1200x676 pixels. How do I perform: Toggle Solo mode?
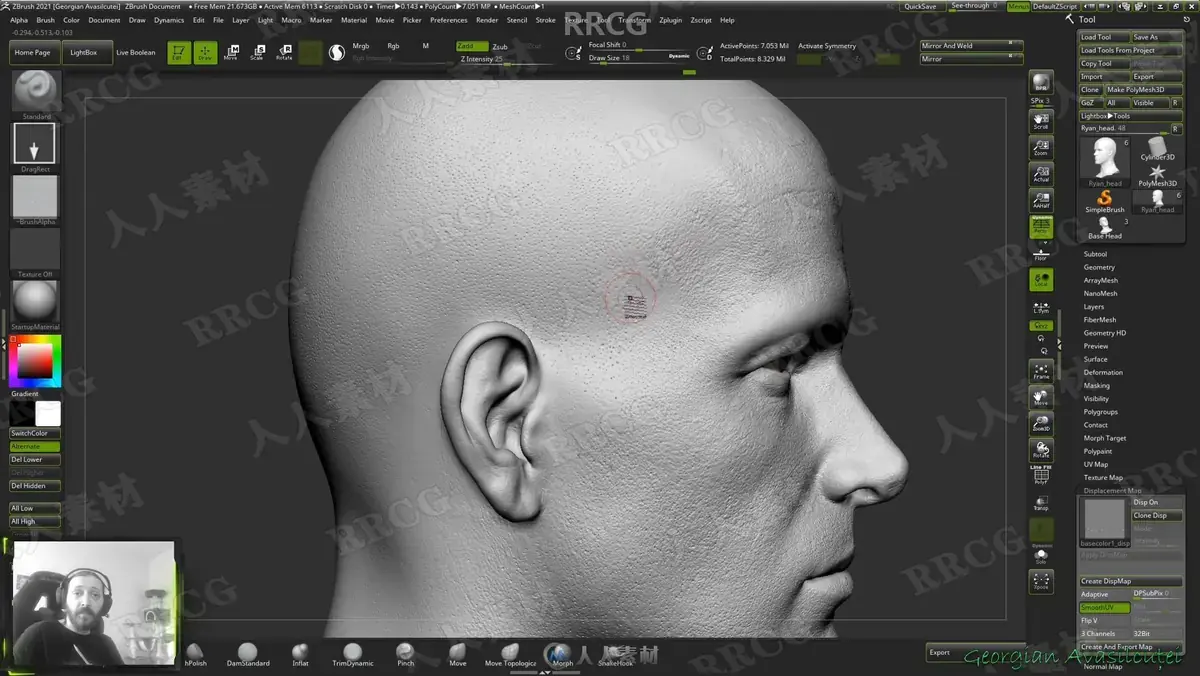coord(1041,555)
